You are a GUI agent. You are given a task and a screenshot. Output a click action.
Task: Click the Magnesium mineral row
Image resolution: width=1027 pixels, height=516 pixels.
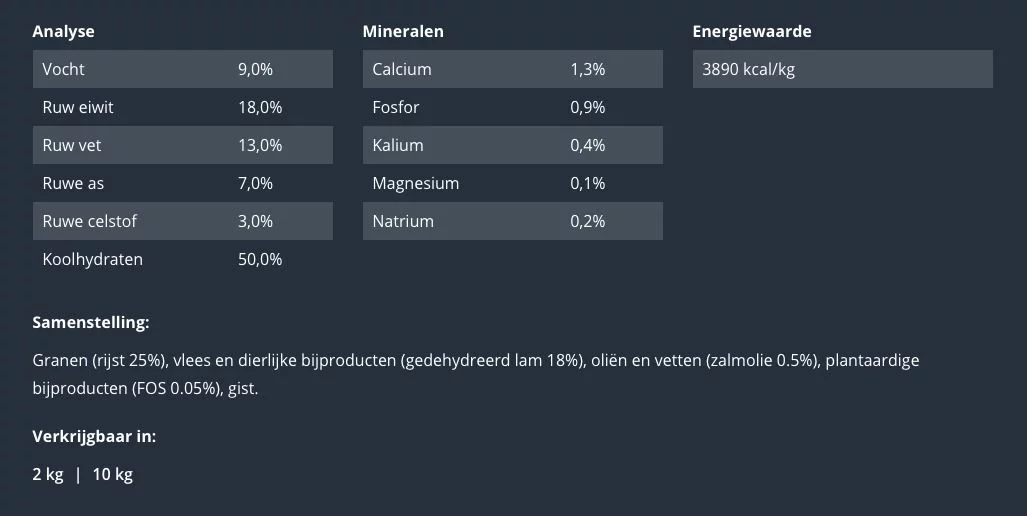coord(512,184)
